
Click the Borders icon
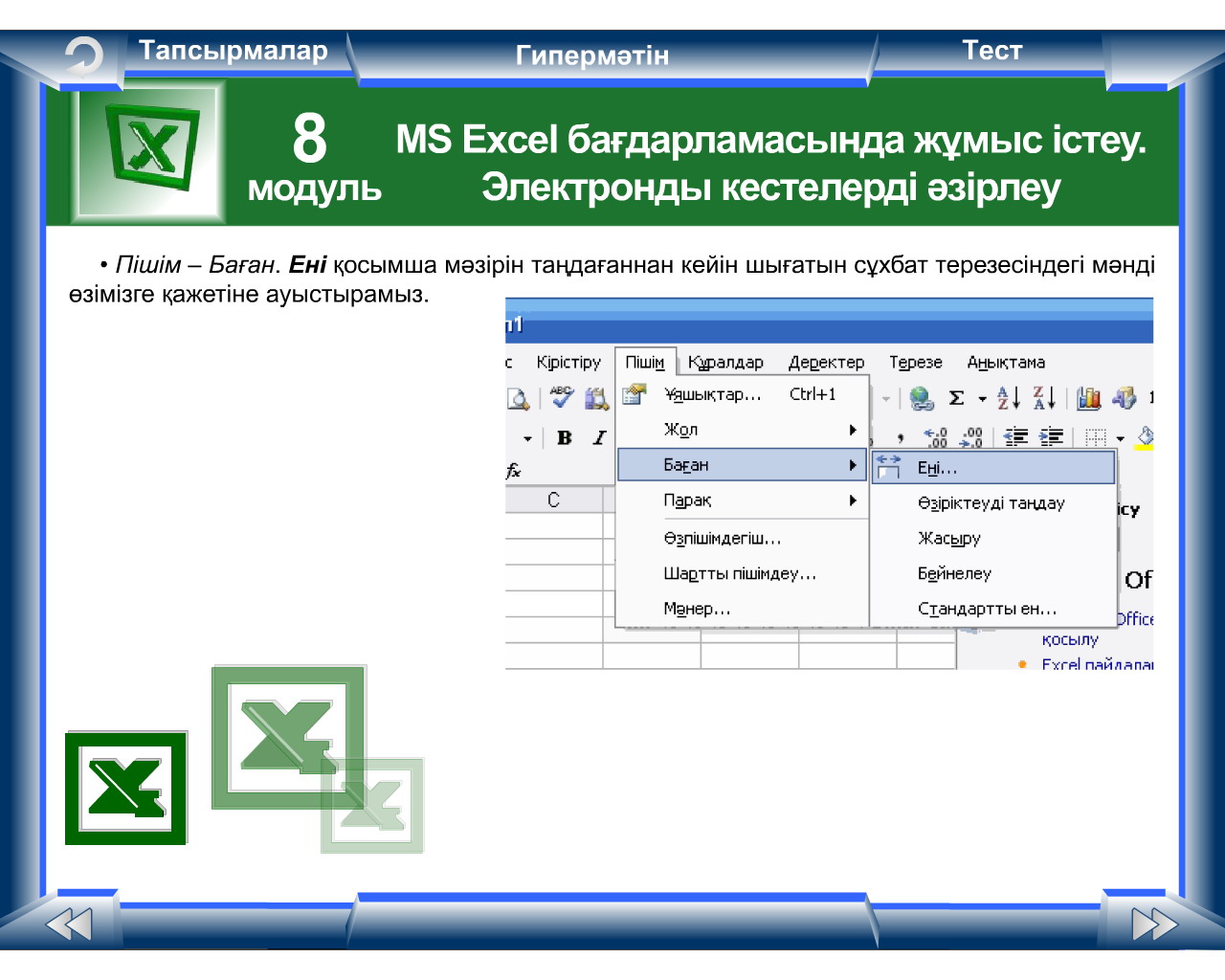[1096, 438]
